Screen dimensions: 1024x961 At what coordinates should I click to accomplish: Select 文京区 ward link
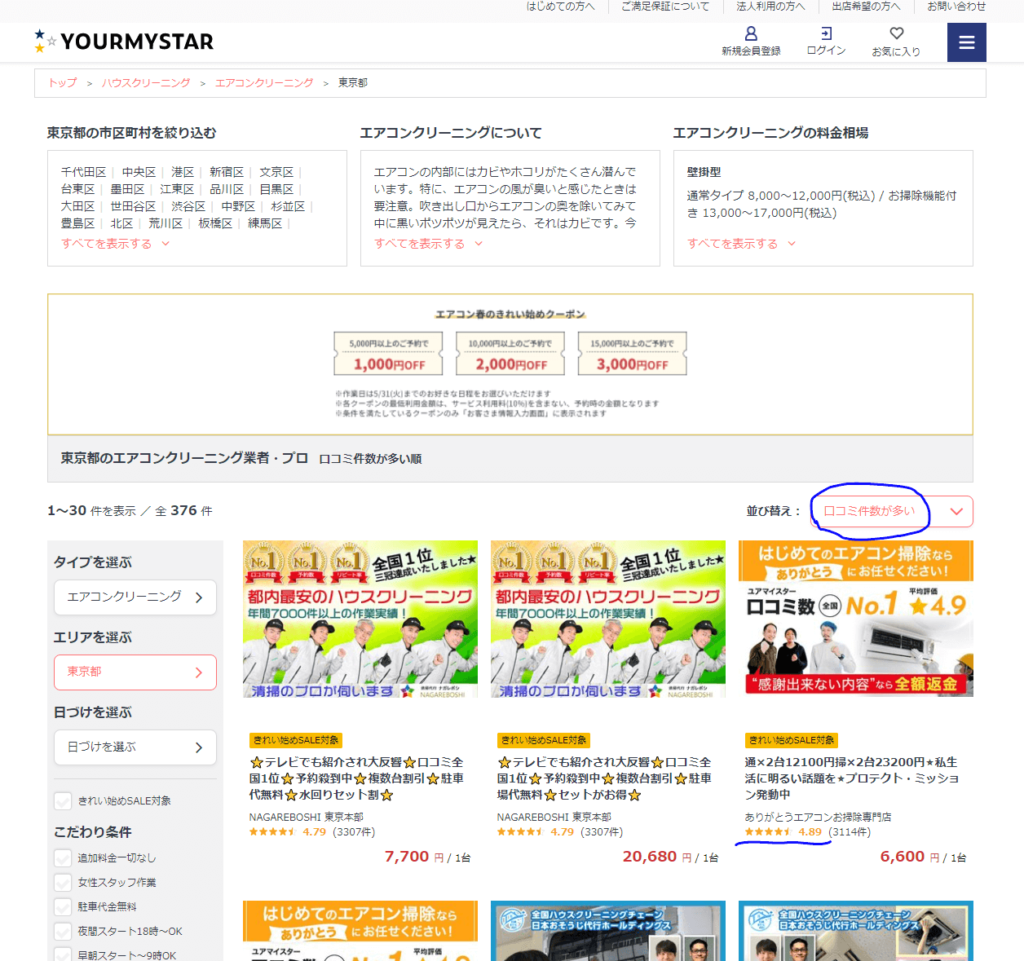point(276,172)
